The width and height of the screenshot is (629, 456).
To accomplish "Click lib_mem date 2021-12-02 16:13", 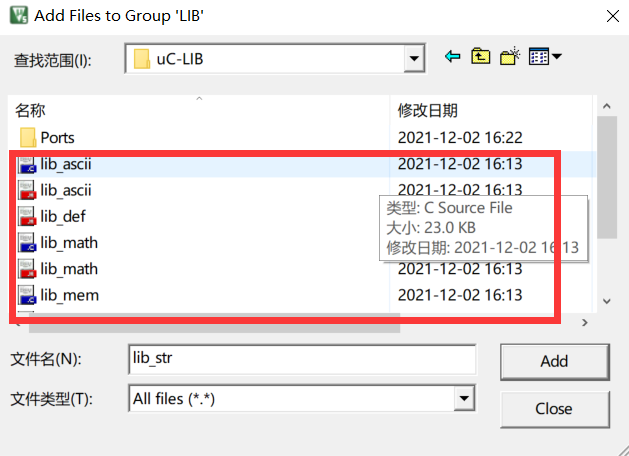I will pos(460,295).
